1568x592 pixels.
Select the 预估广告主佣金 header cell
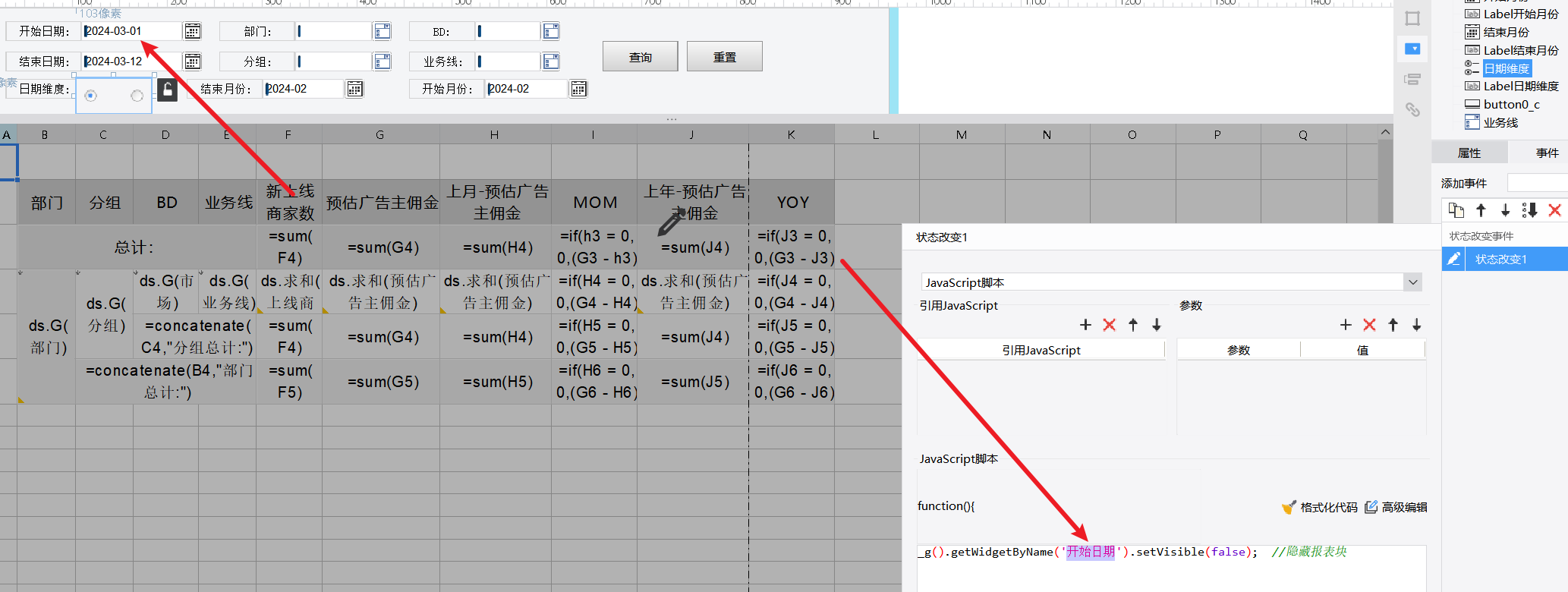[381, 202]
